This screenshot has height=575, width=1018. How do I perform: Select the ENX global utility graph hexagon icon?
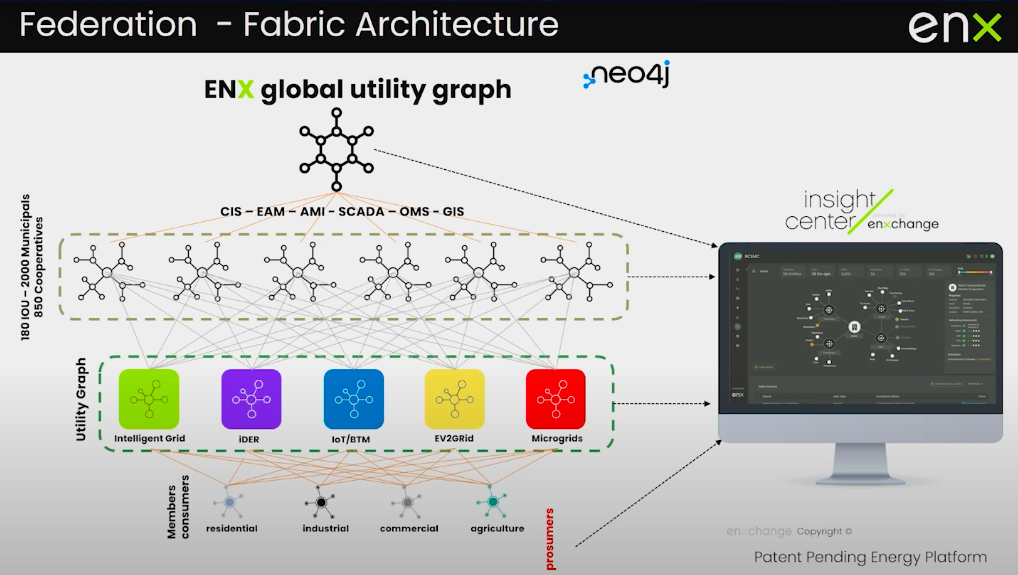tap(336, 149)
